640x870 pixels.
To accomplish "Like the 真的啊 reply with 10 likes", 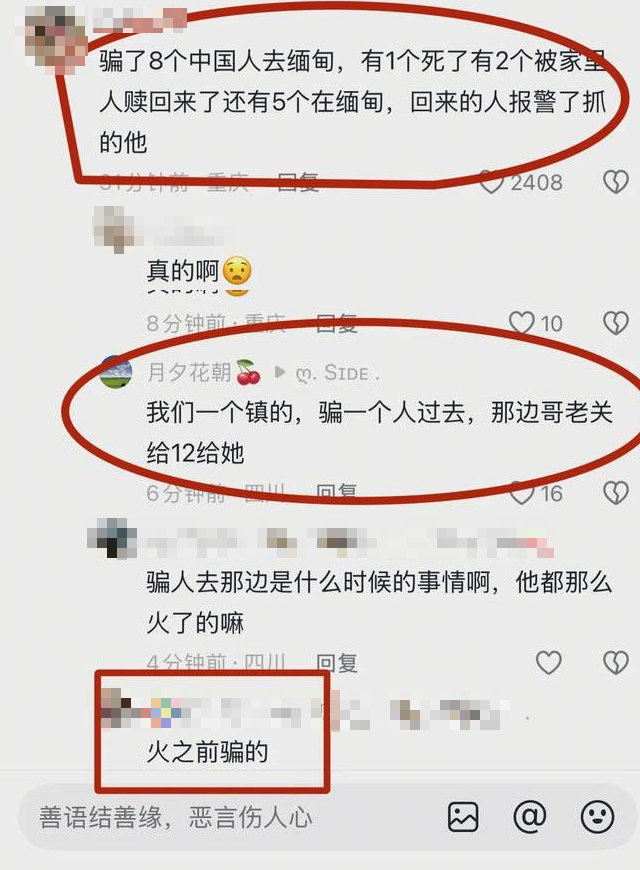I will pyautogui.click(x=522, y=323).
